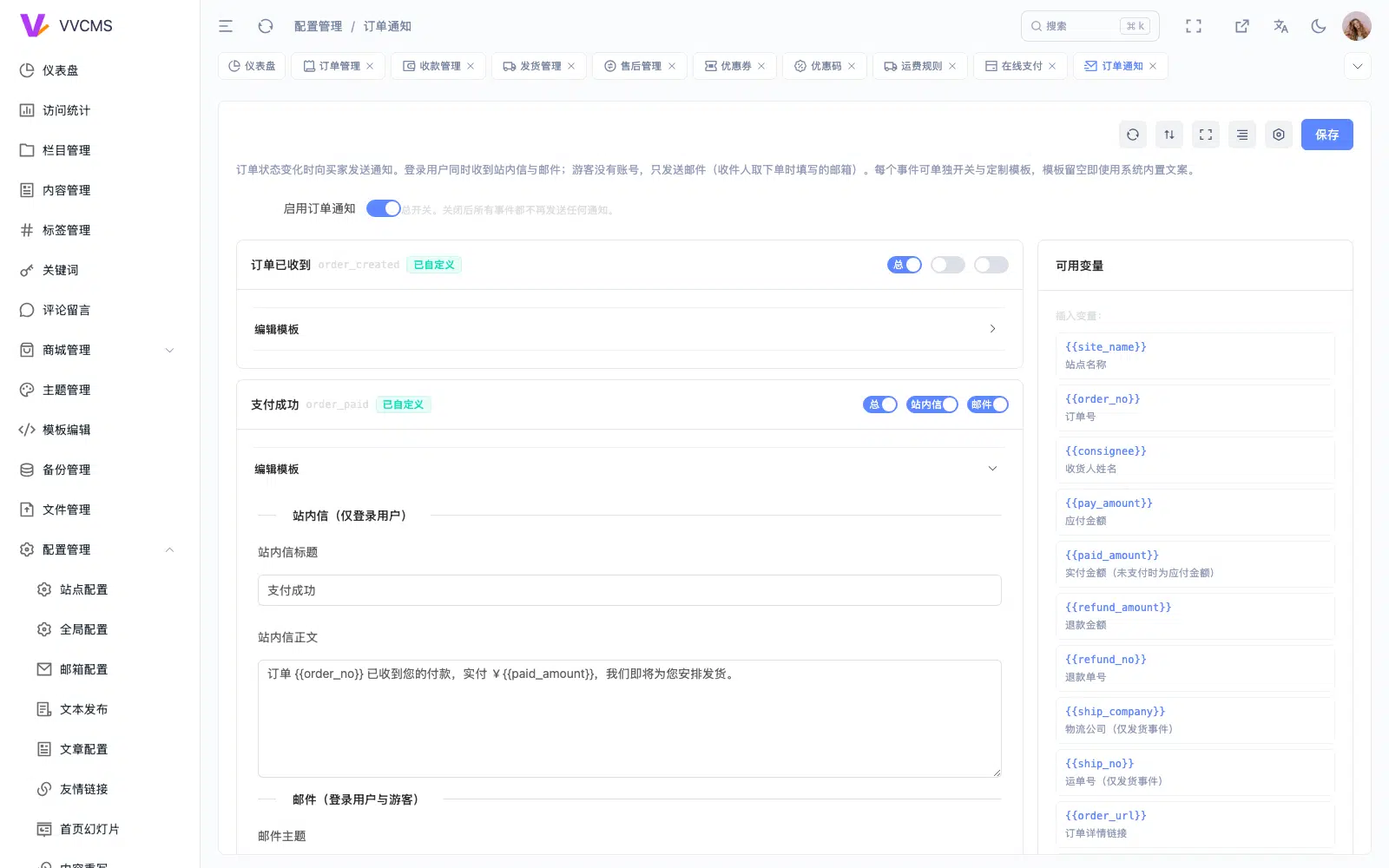The height and width of the screenshot is (868, 1389).
Task: Open the language translation icon
Action: pyautogui.click(x=1280, y=26)
